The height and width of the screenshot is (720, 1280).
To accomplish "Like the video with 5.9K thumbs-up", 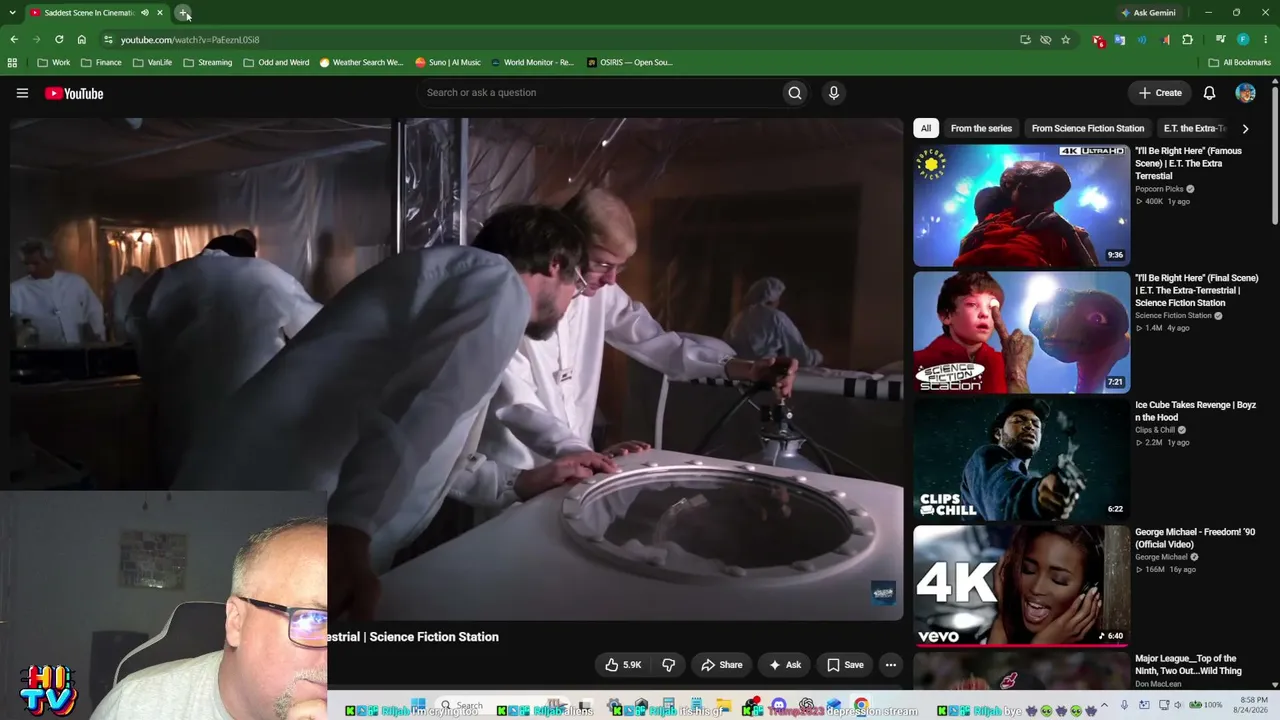I will pyautogui.click(x=623, y=665).
